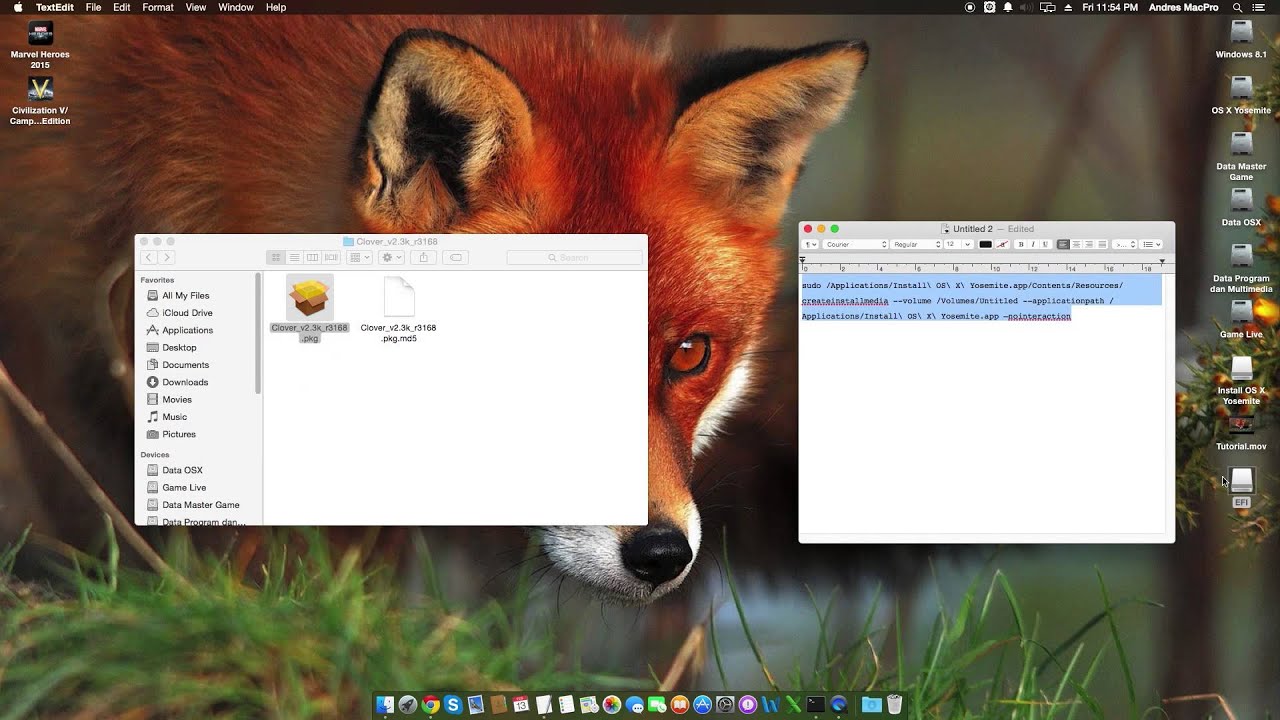Open the Apple menu
Image resolution: width=1280 pixels, height=720 pixels.
(17, 7)
